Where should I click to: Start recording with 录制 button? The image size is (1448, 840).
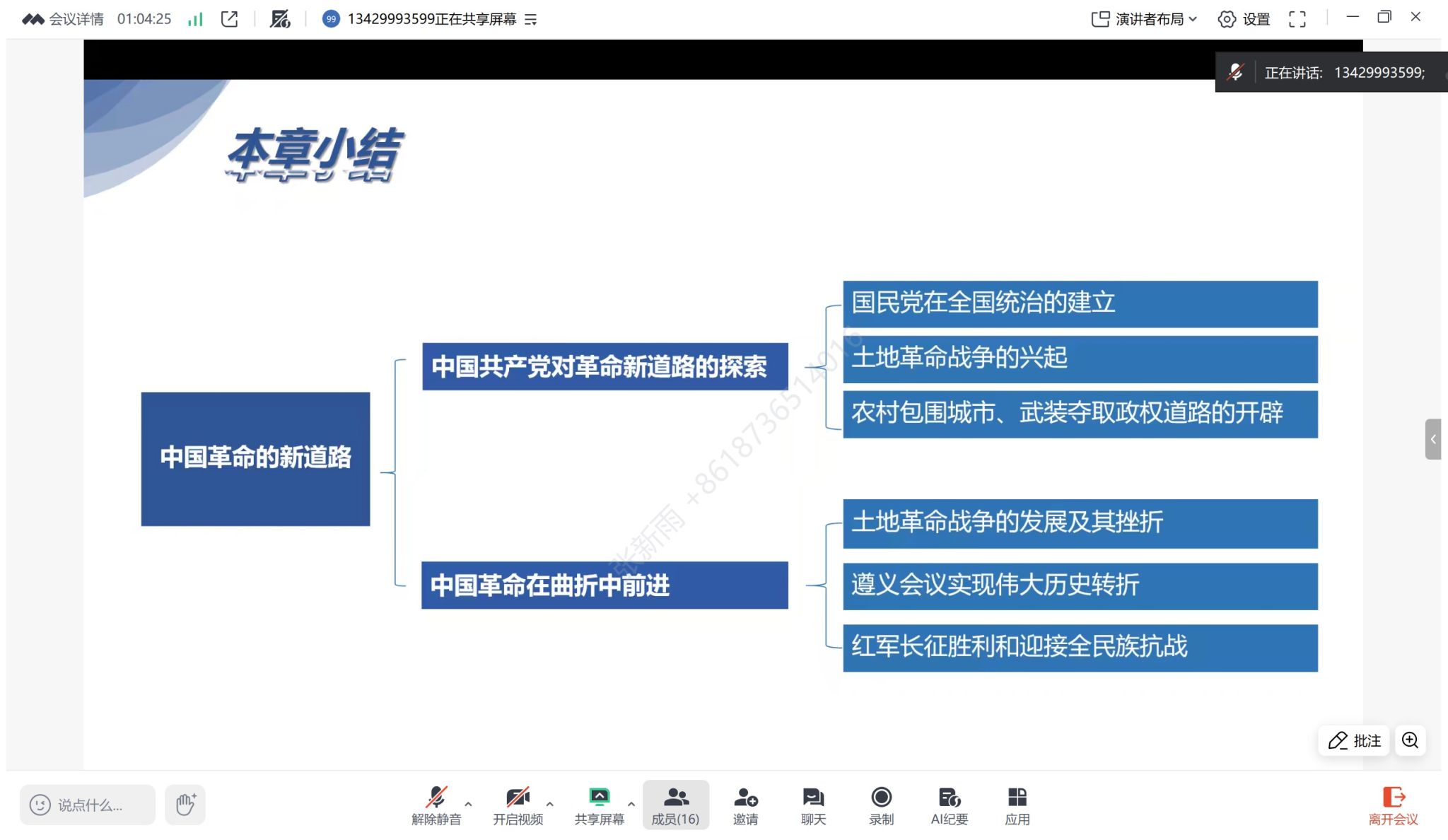881,805
